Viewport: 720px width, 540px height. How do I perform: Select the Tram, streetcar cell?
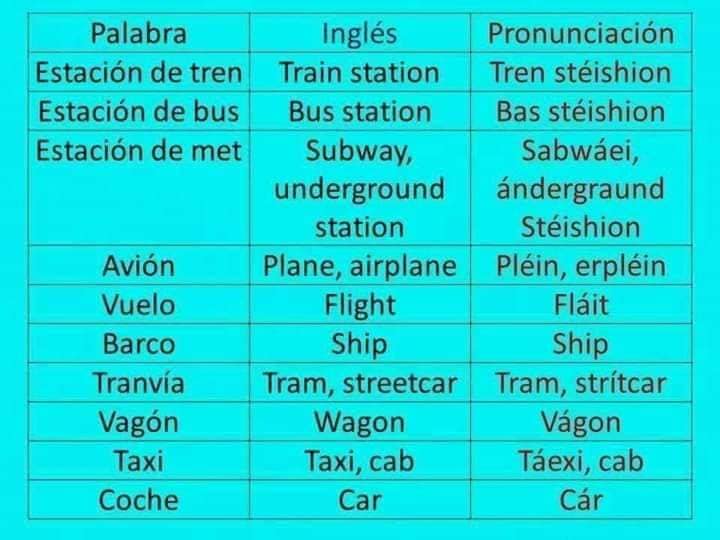360,383
